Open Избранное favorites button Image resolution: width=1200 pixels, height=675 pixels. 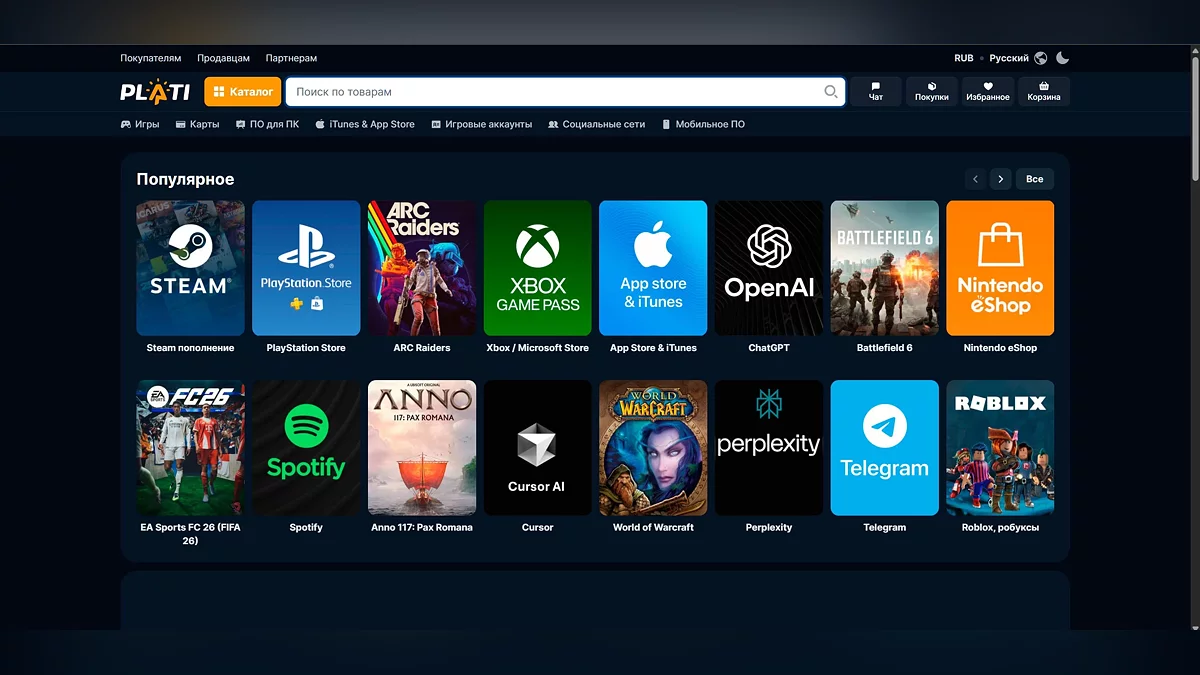point(988,92)
